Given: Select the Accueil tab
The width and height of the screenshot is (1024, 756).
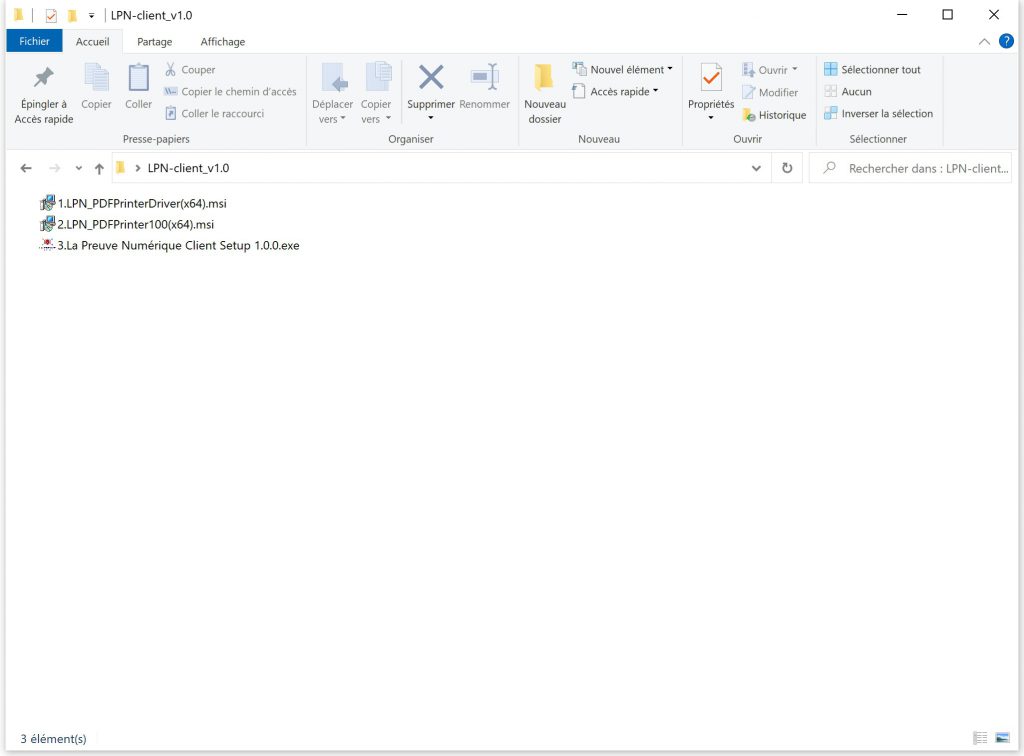Looking at the screenshot, I should tap(93, 42).
